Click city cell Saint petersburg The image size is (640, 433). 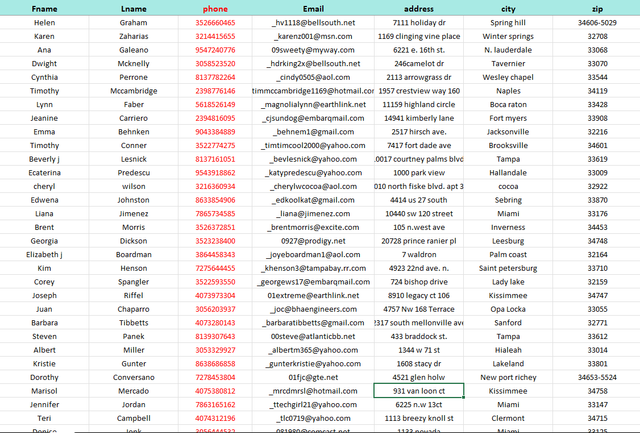click(508, 268)
